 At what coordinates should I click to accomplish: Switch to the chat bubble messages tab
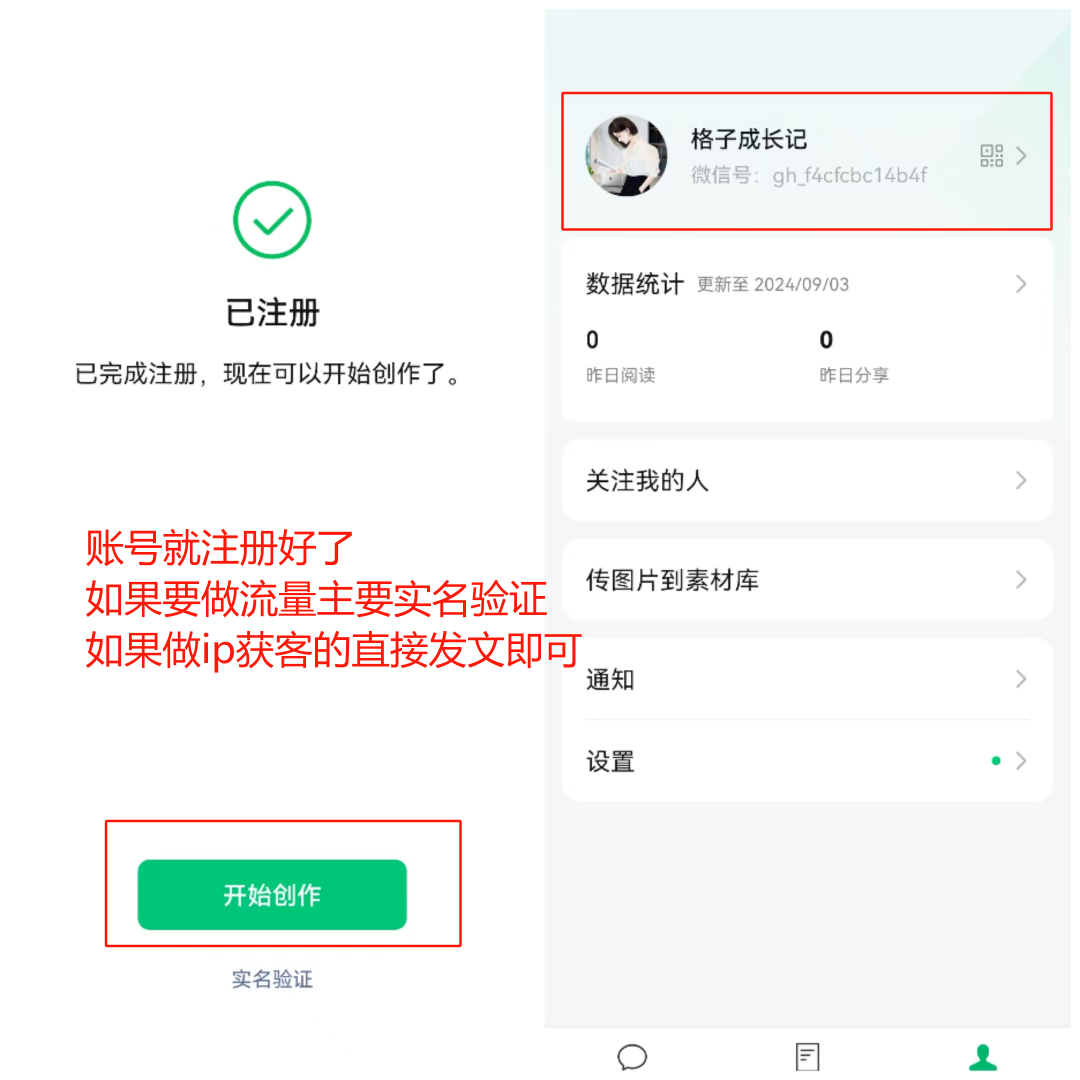(x=632, y=1057)
